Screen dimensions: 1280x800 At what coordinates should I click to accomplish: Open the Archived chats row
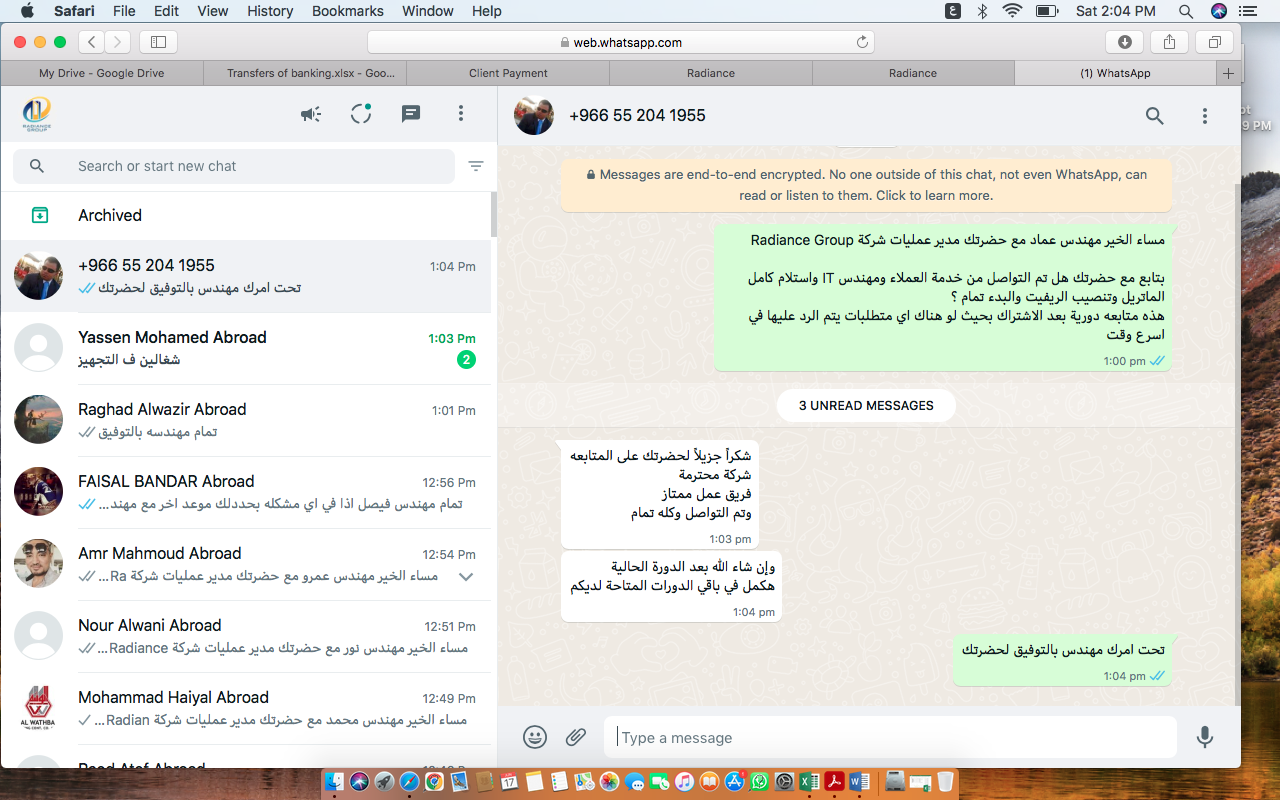245,215
